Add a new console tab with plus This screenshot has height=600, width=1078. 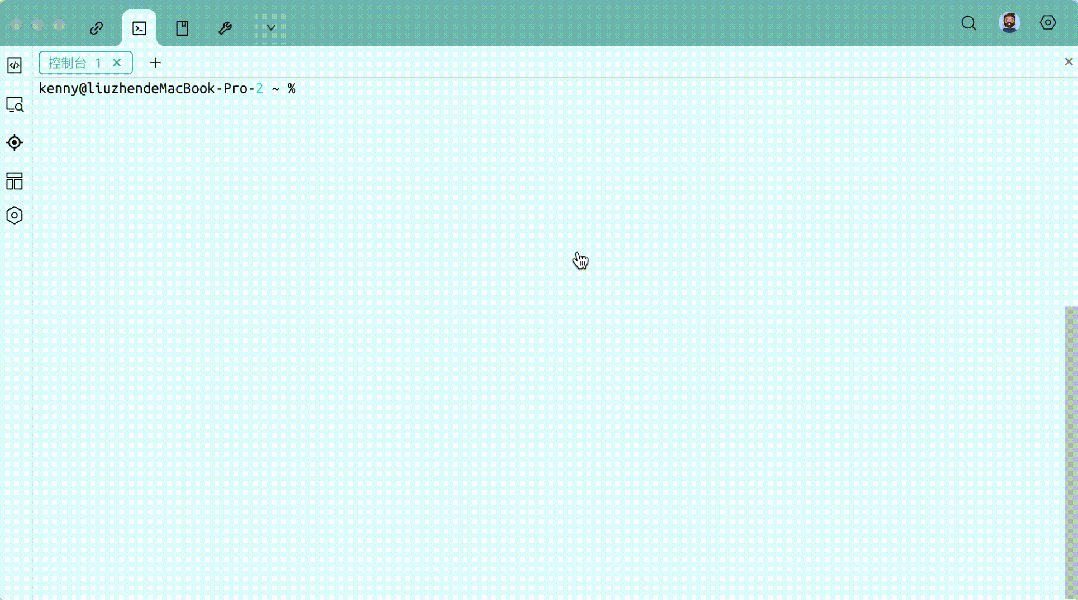(x=155, y=63)
